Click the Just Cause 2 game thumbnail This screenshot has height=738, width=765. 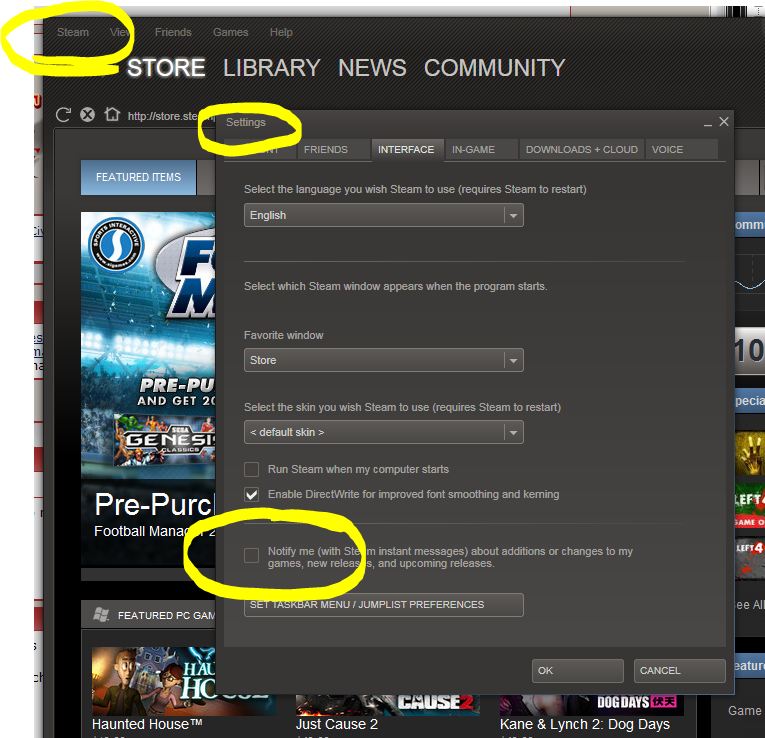coord(387,705)
